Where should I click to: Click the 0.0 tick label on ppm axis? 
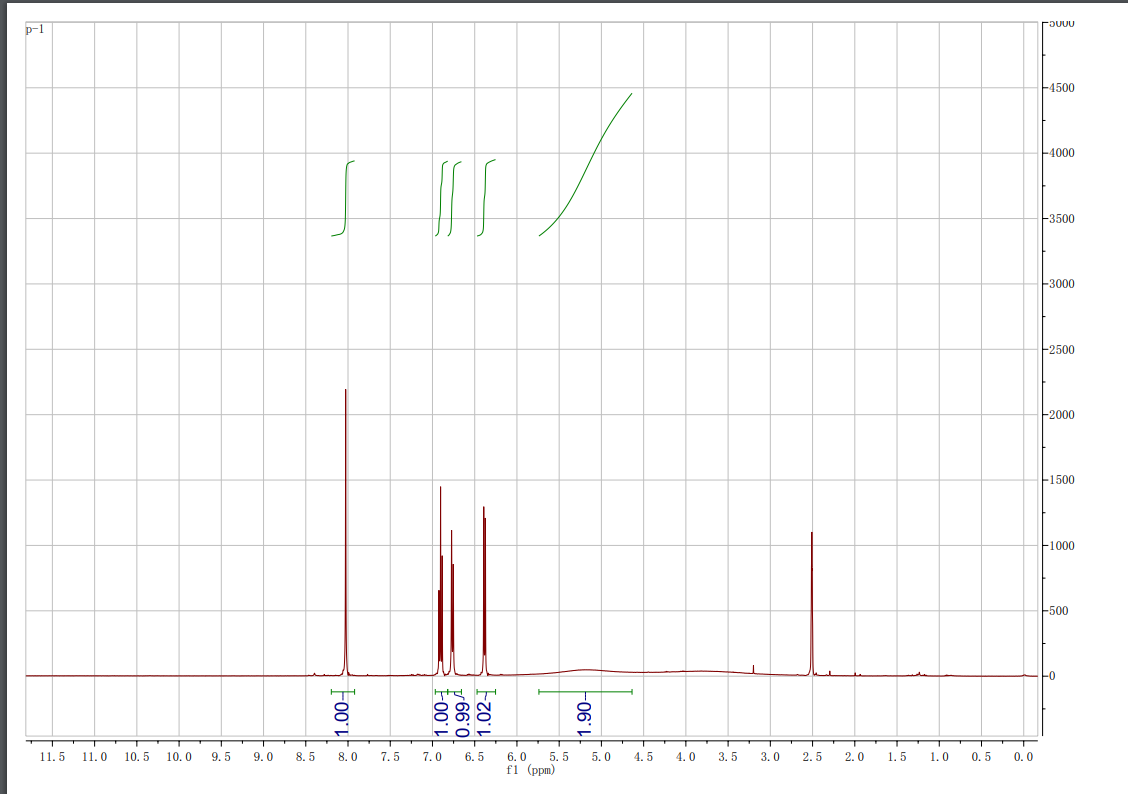[1023, 758]
